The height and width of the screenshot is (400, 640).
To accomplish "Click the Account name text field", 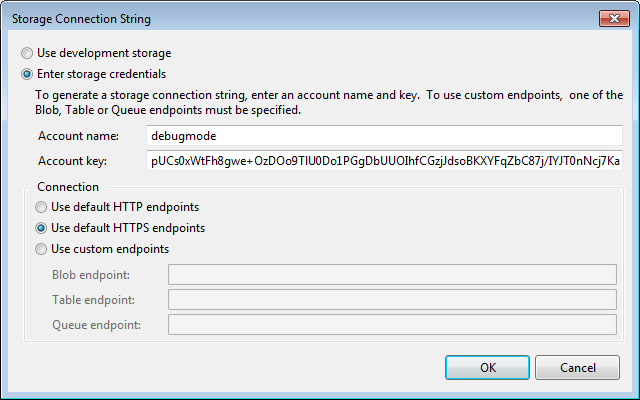I will [383, 135].
